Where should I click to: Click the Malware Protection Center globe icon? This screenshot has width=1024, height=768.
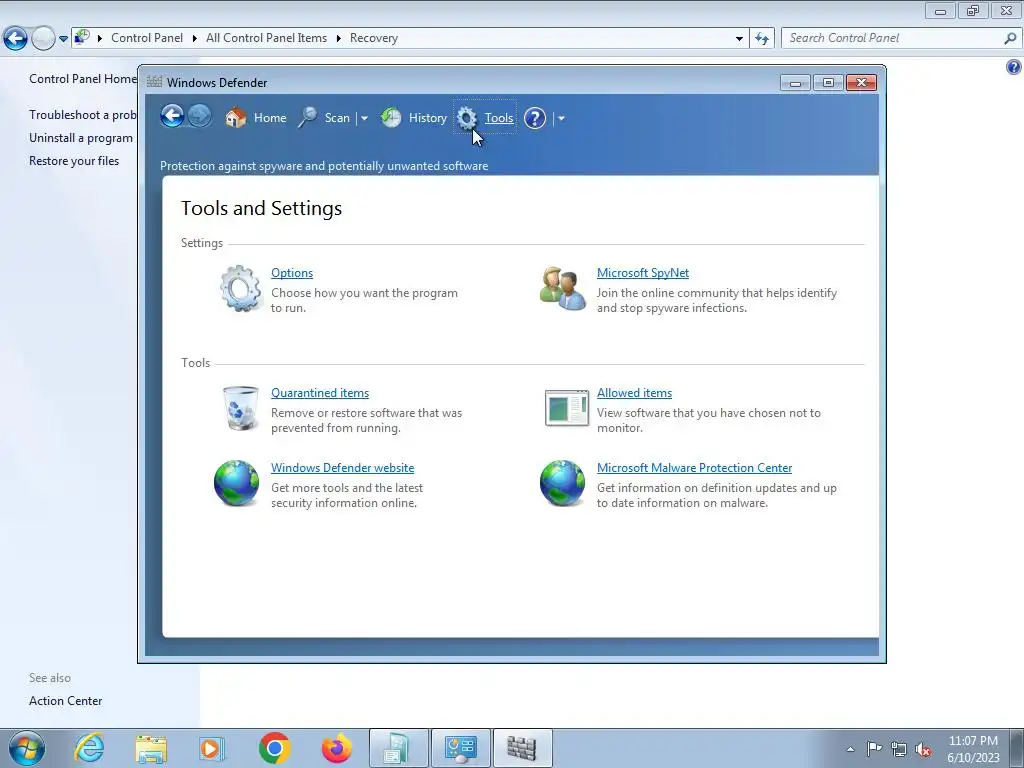562,483
